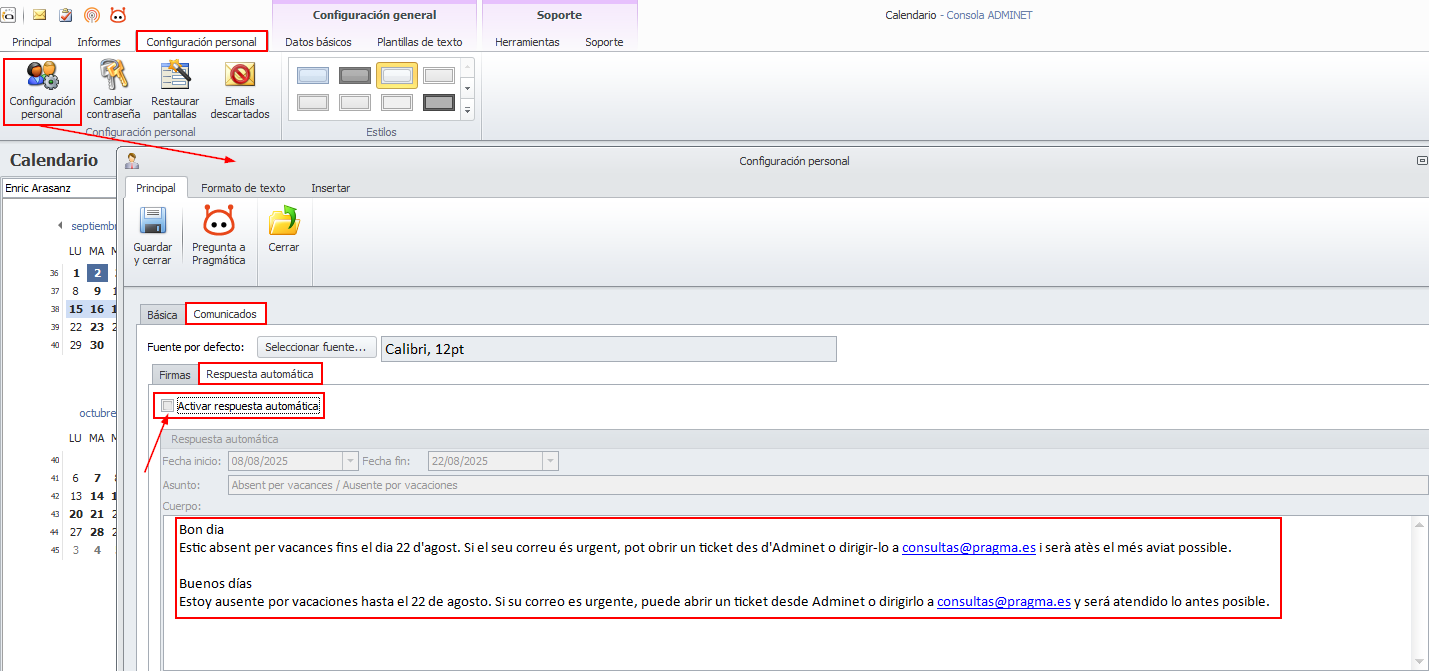Open the clipboard tasks quick access icon
The width and height of the screenshot is (1429, 671).
coord(66,15)
